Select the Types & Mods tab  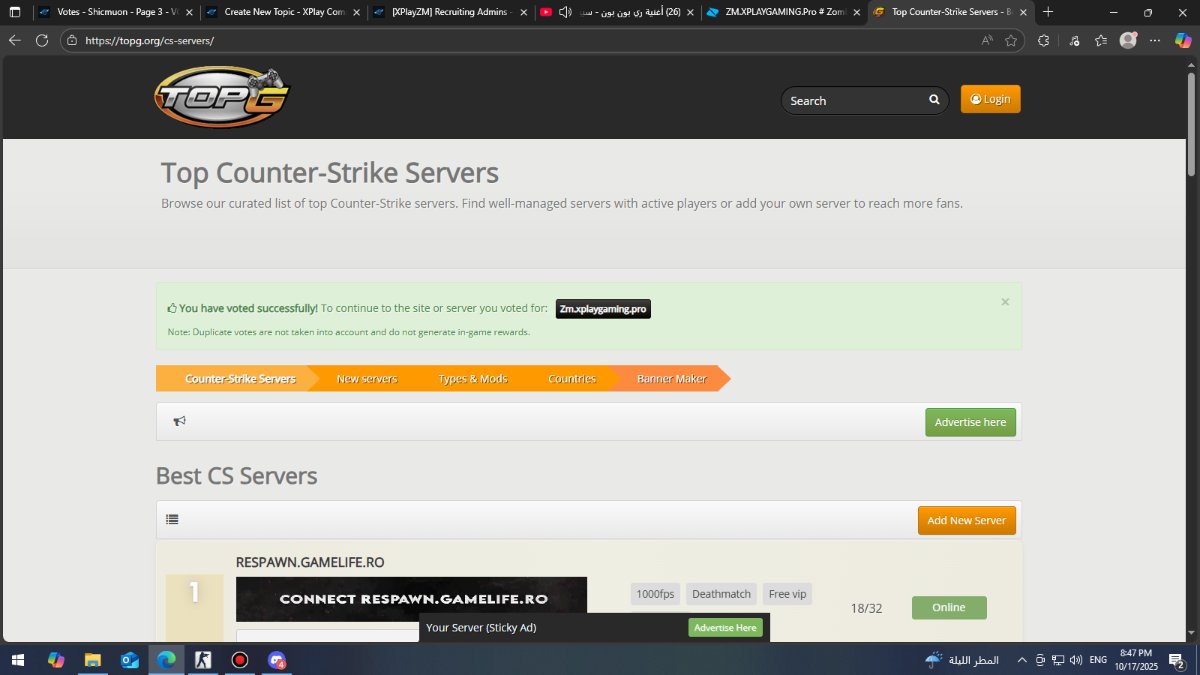point(472,379)
